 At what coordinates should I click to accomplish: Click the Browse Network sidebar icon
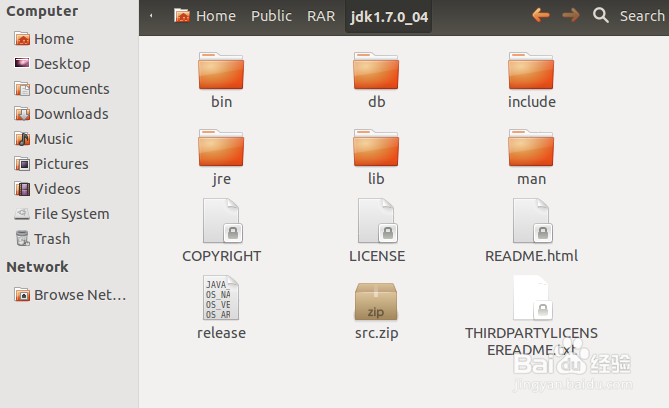(x=22, y=295)
